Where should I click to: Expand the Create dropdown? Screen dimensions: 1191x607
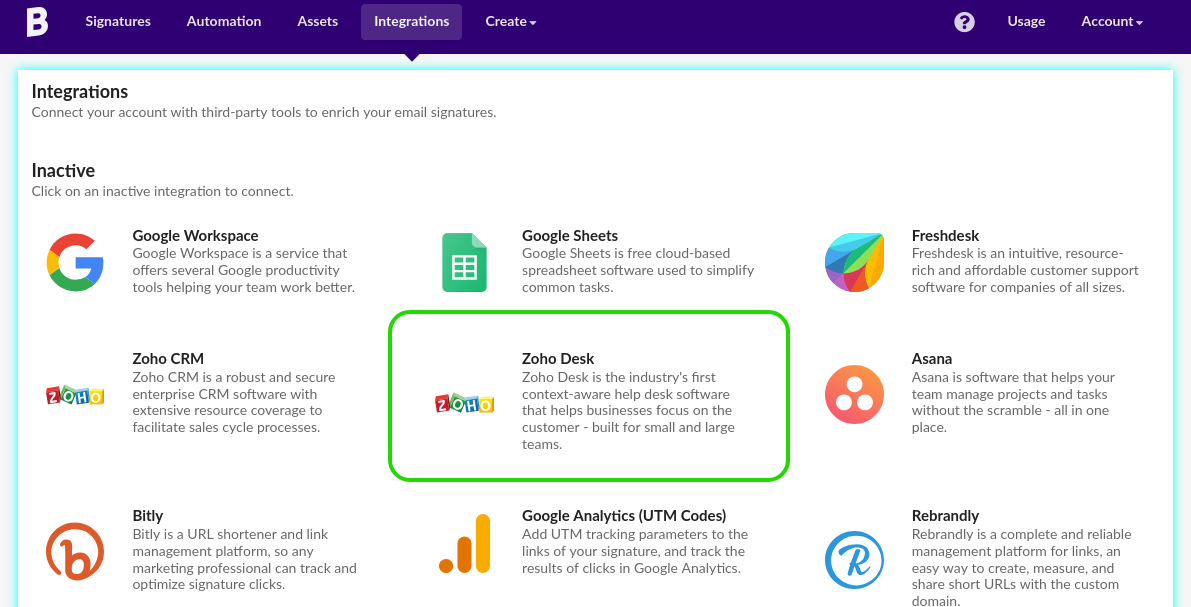click(x=511, y=21)
